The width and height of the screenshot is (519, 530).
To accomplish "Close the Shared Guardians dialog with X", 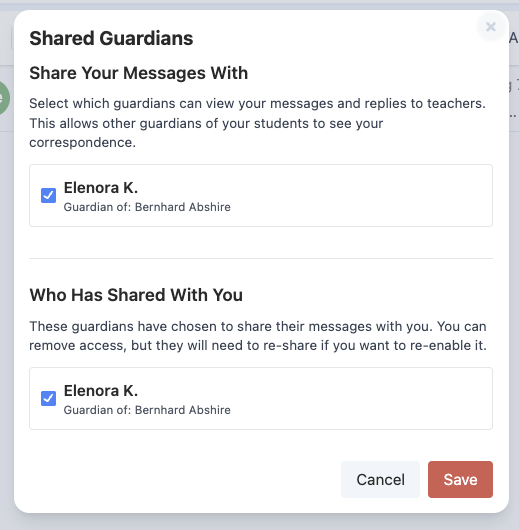I will tap(491, 27).
